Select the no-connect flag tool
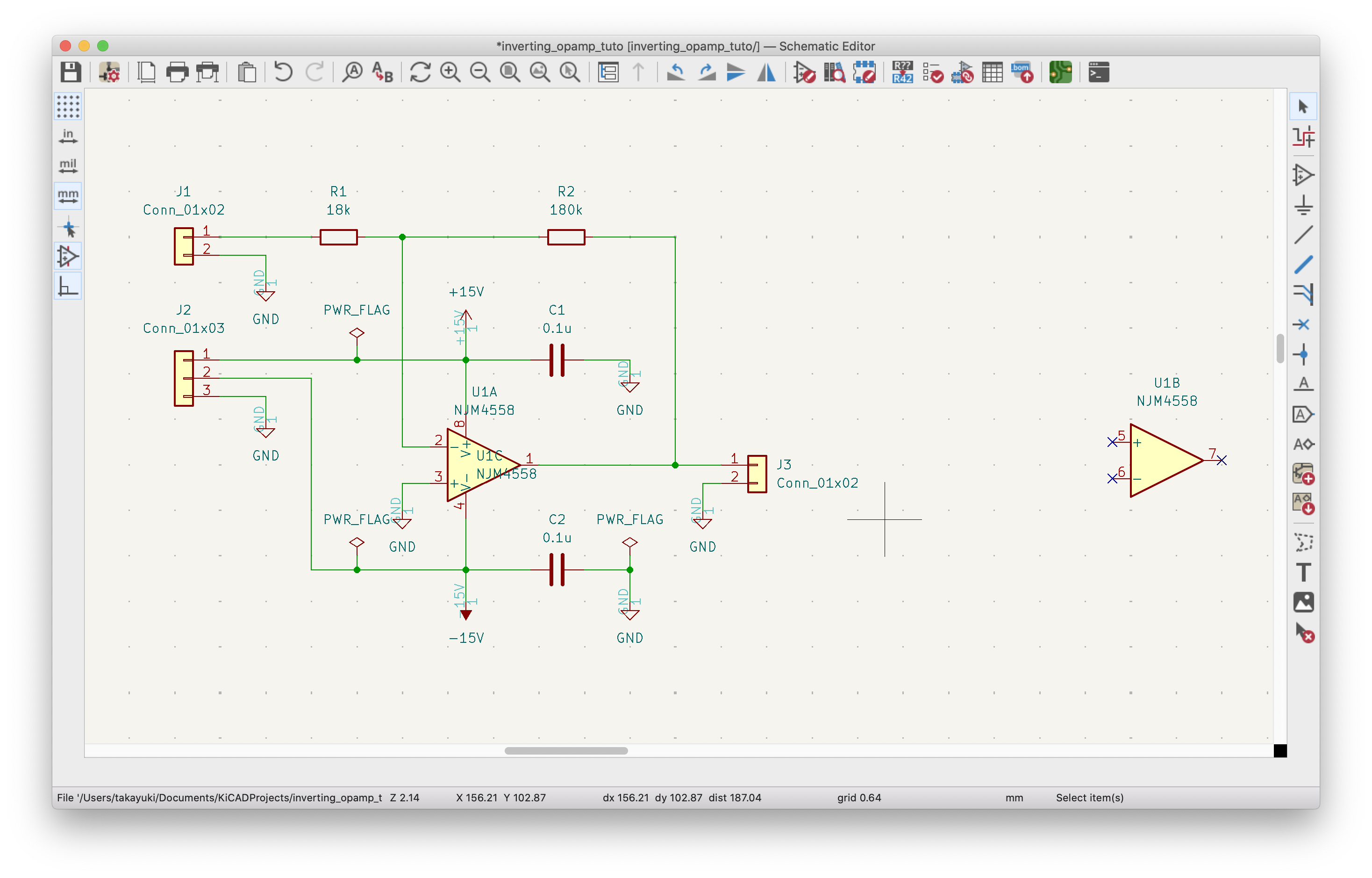 coord(1303,324)
